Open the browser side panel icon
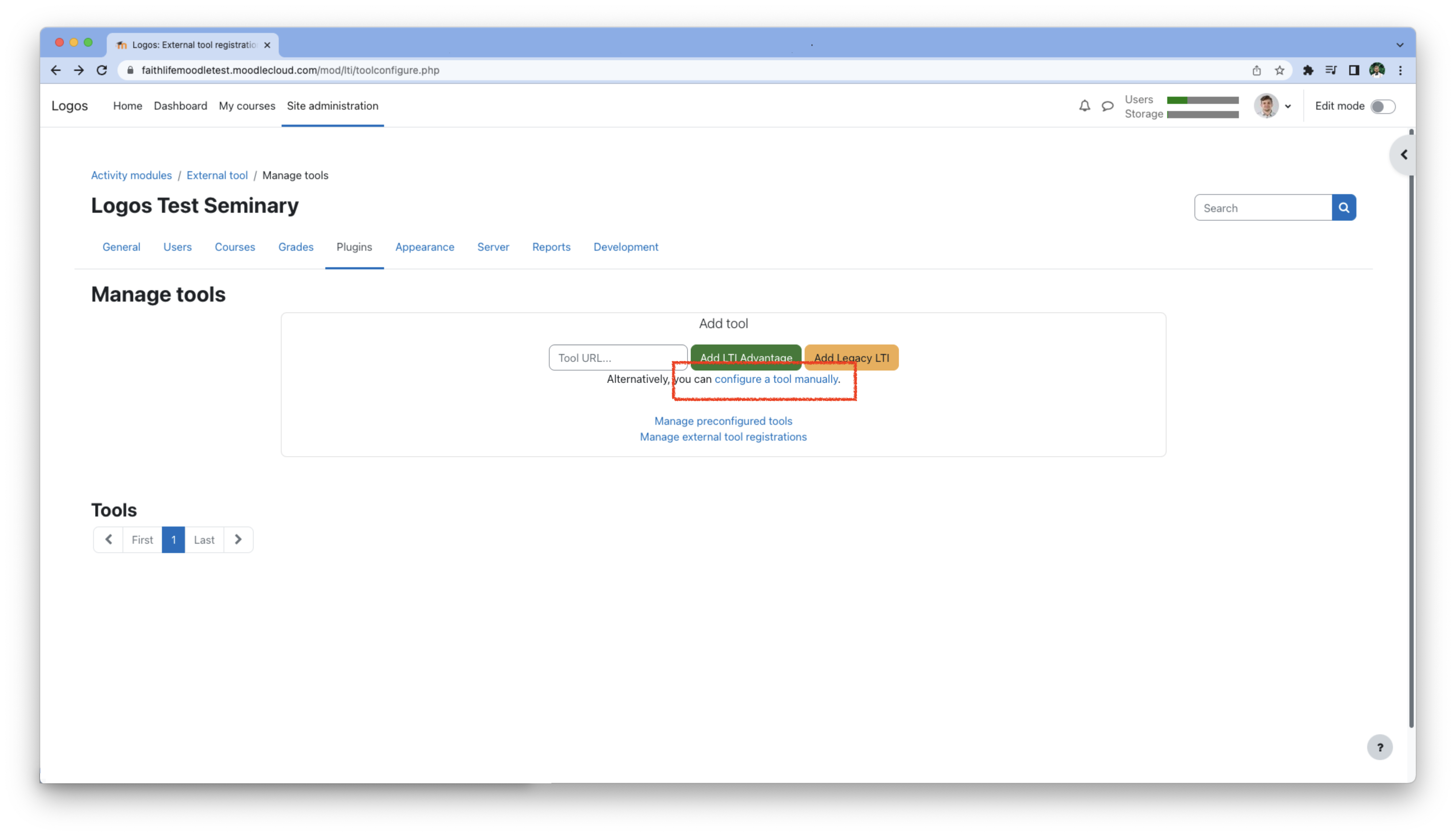 click(x=1354, y=70)
